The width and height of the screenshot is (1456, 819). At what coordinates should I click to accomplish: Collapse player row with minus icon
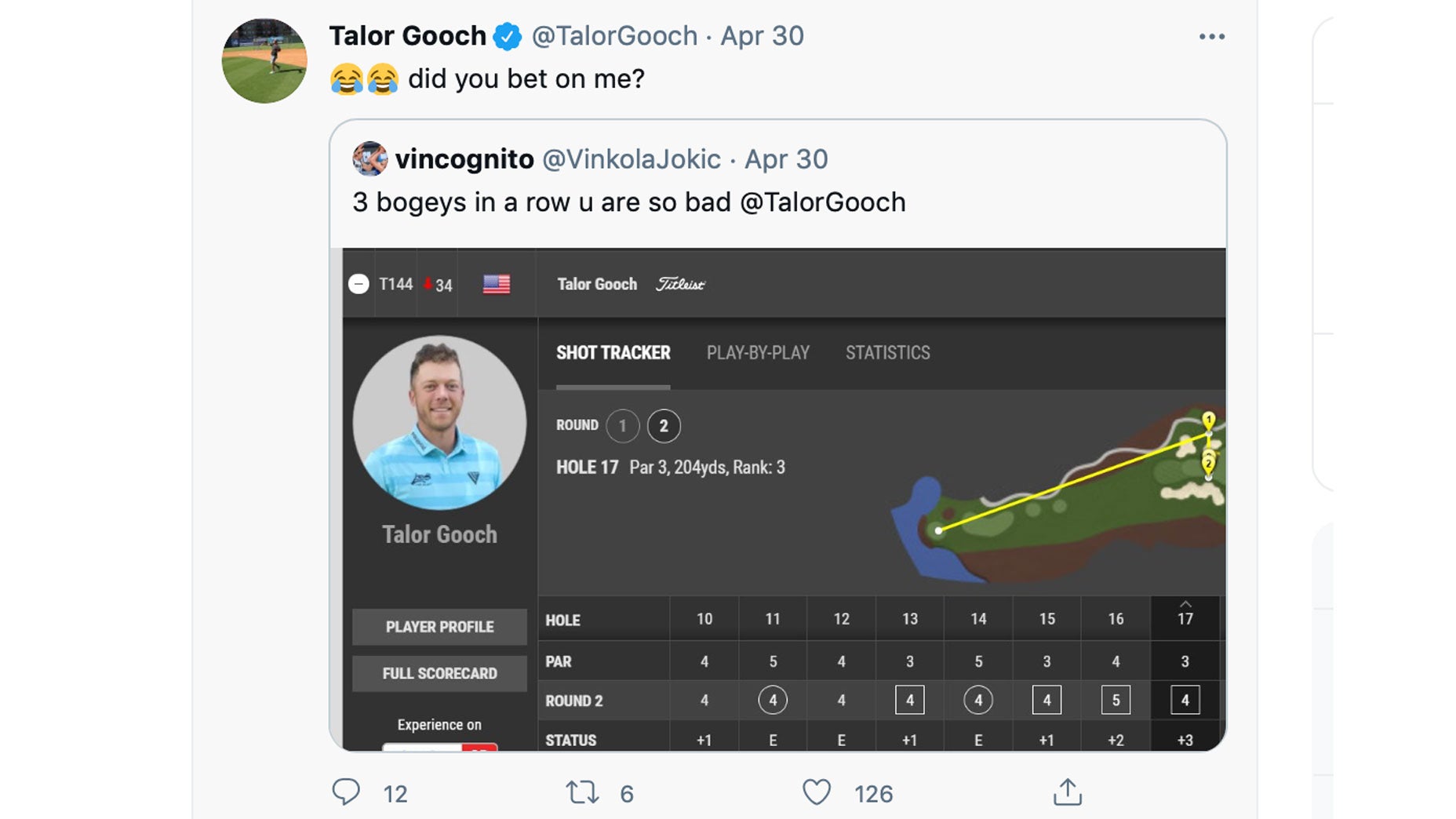coord(359,284)
